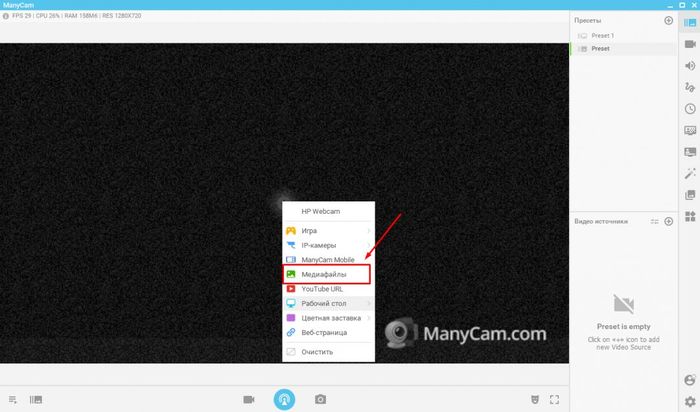Click the info icon beside FPS stats
700x412 pixels.
click(6, 16)
